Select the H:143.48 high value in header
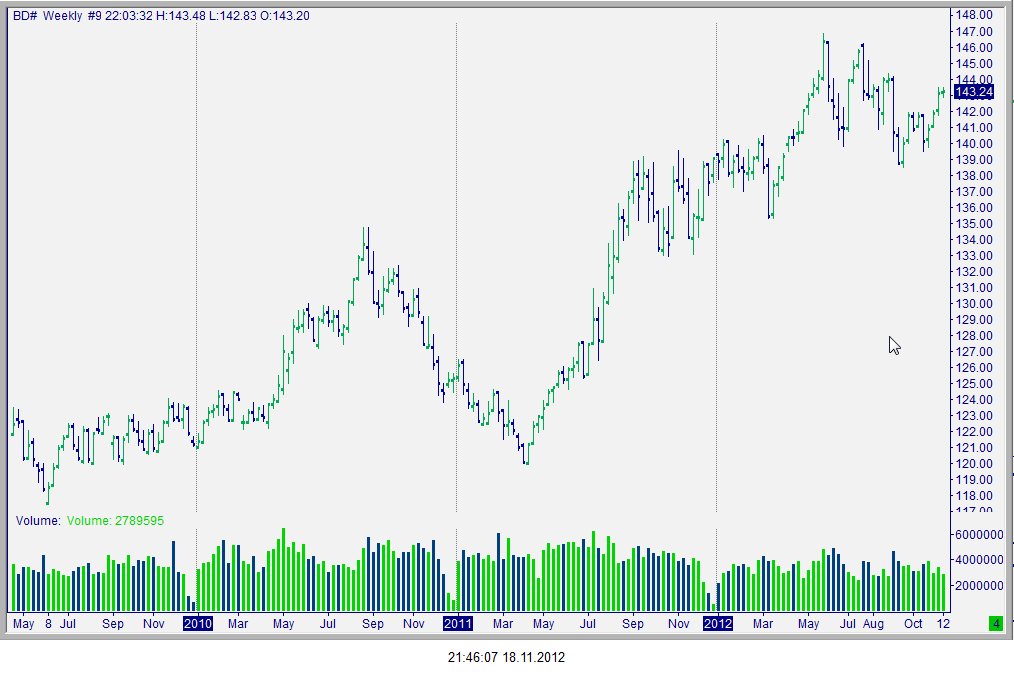 click(180, 16)
